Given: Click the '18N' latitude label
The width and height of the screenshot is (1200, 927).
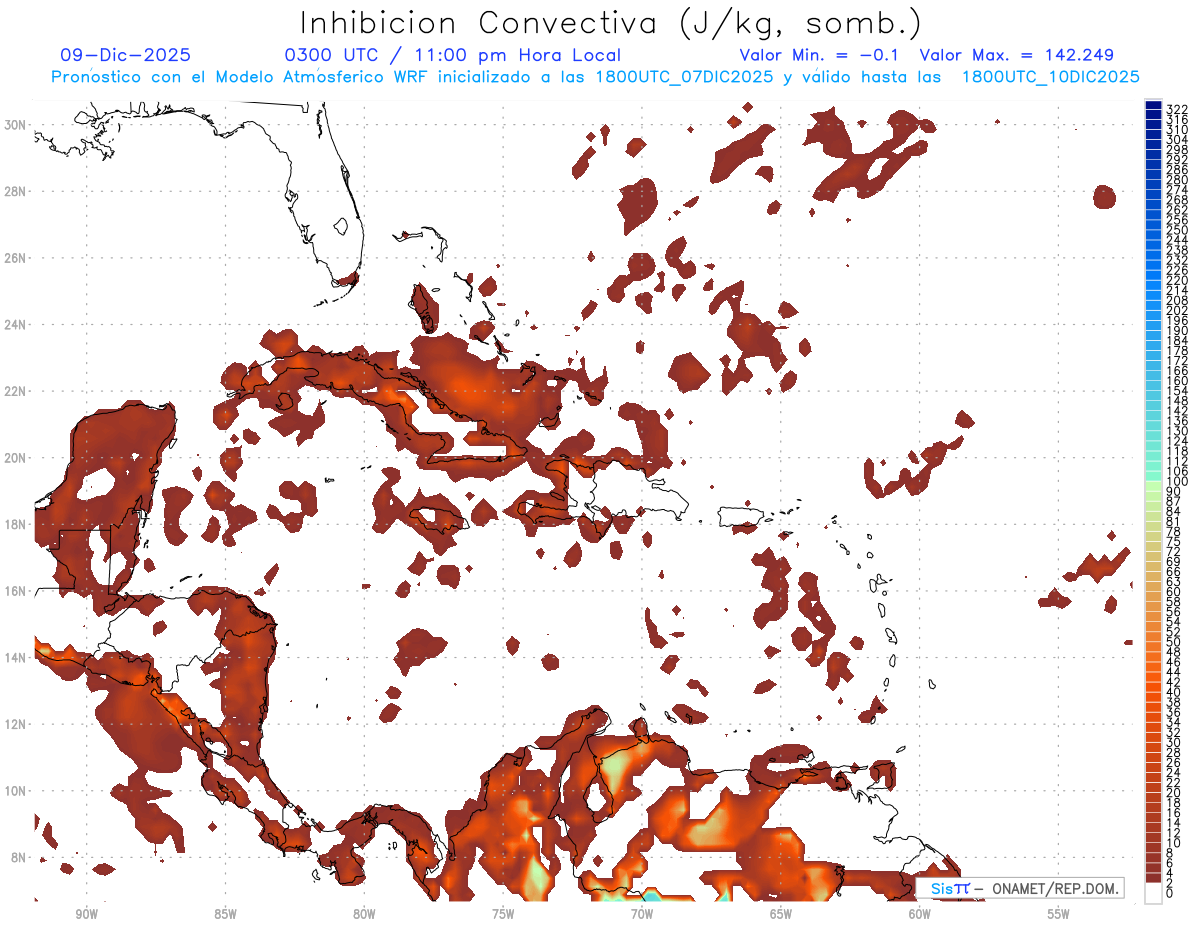Looking at the screenshot, I should point(15,524).
